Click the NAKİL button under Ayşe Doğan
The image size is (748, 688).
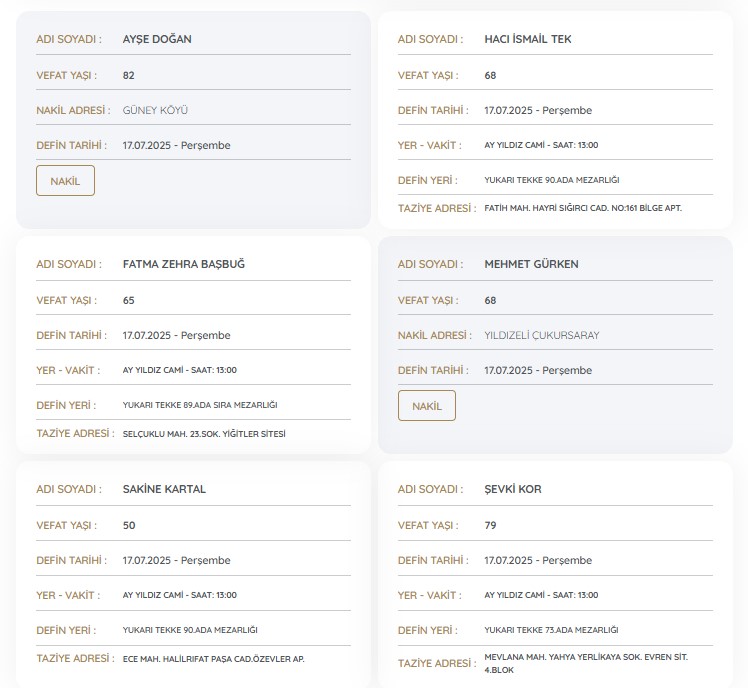click(x=65, y=181)
